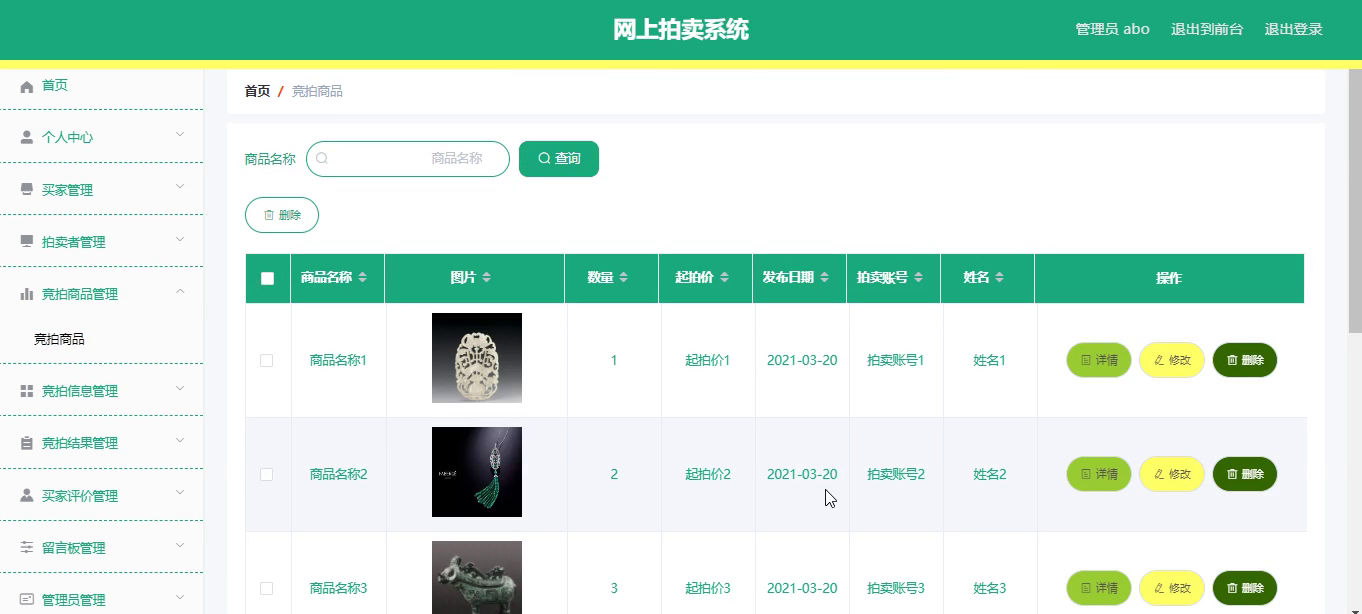Click the person icon beside 个人中心
The height and width of the screenshot is (614, 1362).
27,137
